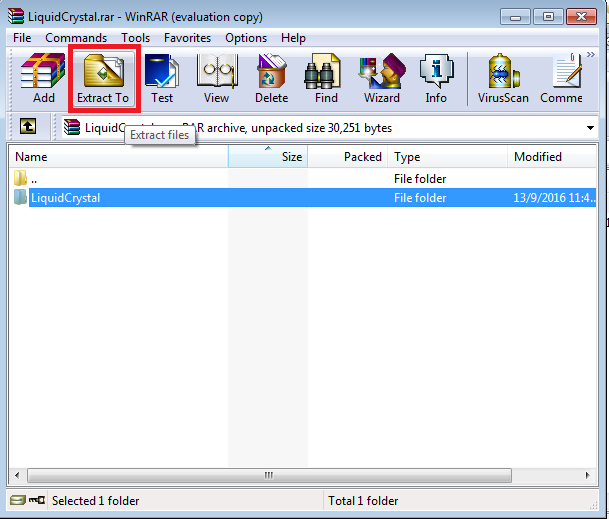Click the Delete recycle bin icon
Viewport: 609px width, 519px height.
tap(271, 70)
